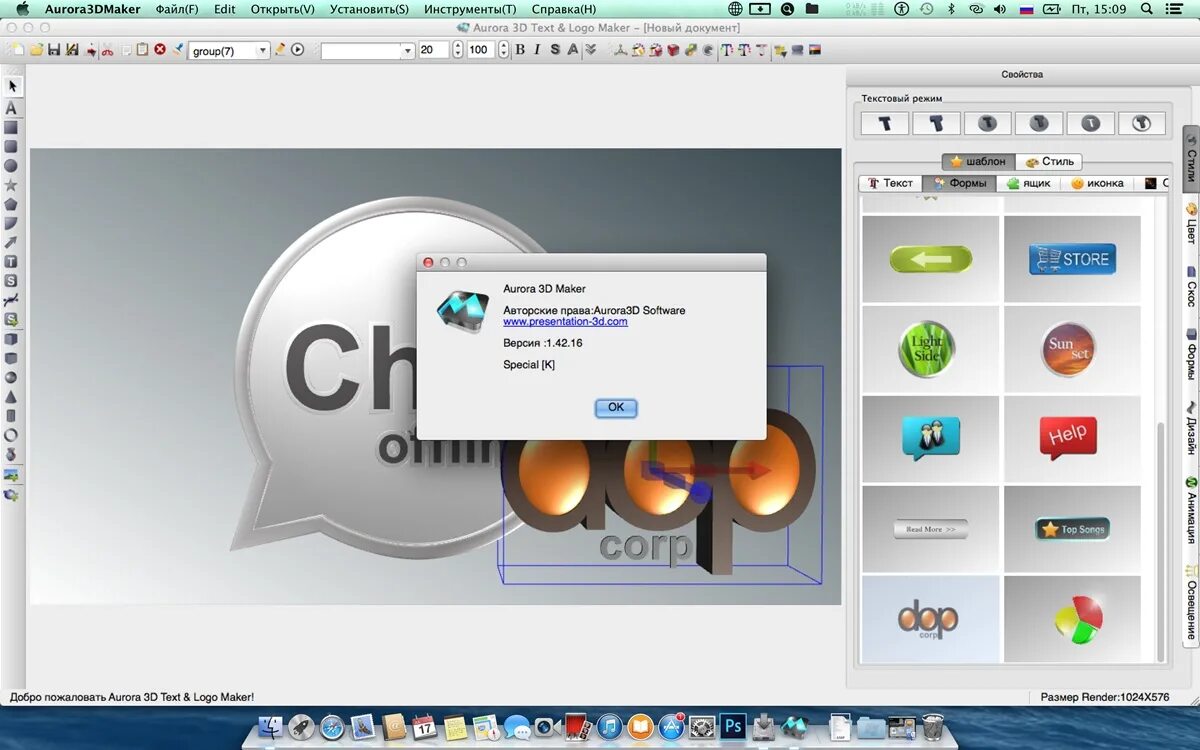This screenshot has height=750, width=1200.
Task: Select the 3D text 'A' tool
Action: pyautogui.click(x=12, y=108)
